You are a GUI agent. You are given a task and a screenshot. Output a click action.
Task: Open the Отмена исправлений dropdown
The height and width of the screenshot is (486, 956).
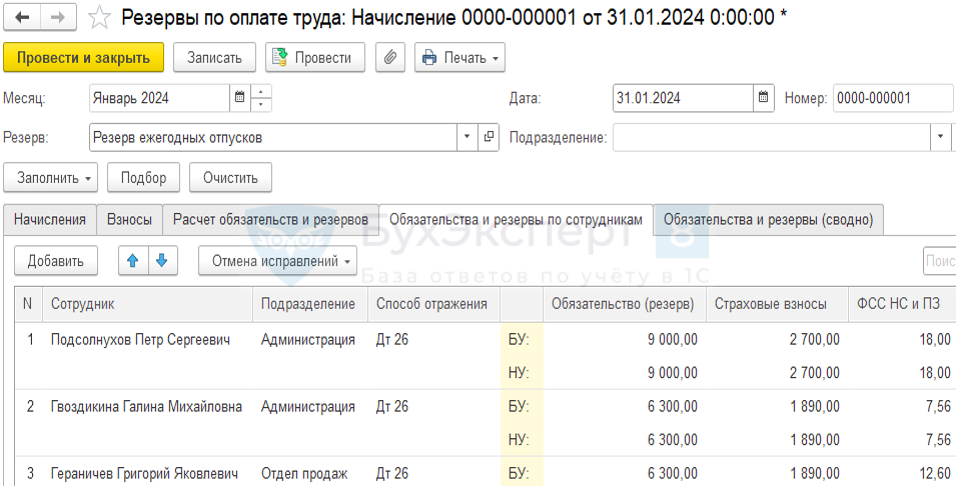click(278, 261)
